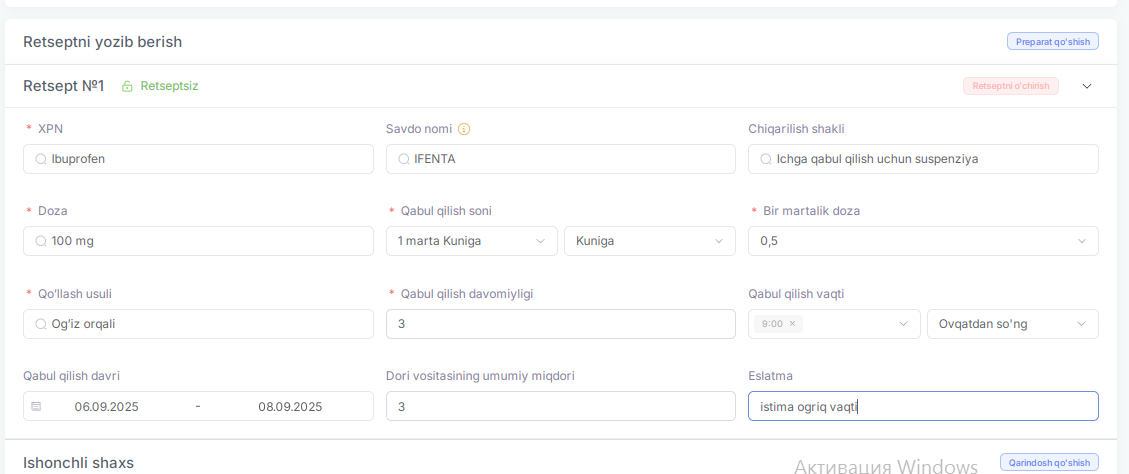Expand the Bir martalik doza dropdown
This screenshot has height=474, width=1129.
point(923,241)
